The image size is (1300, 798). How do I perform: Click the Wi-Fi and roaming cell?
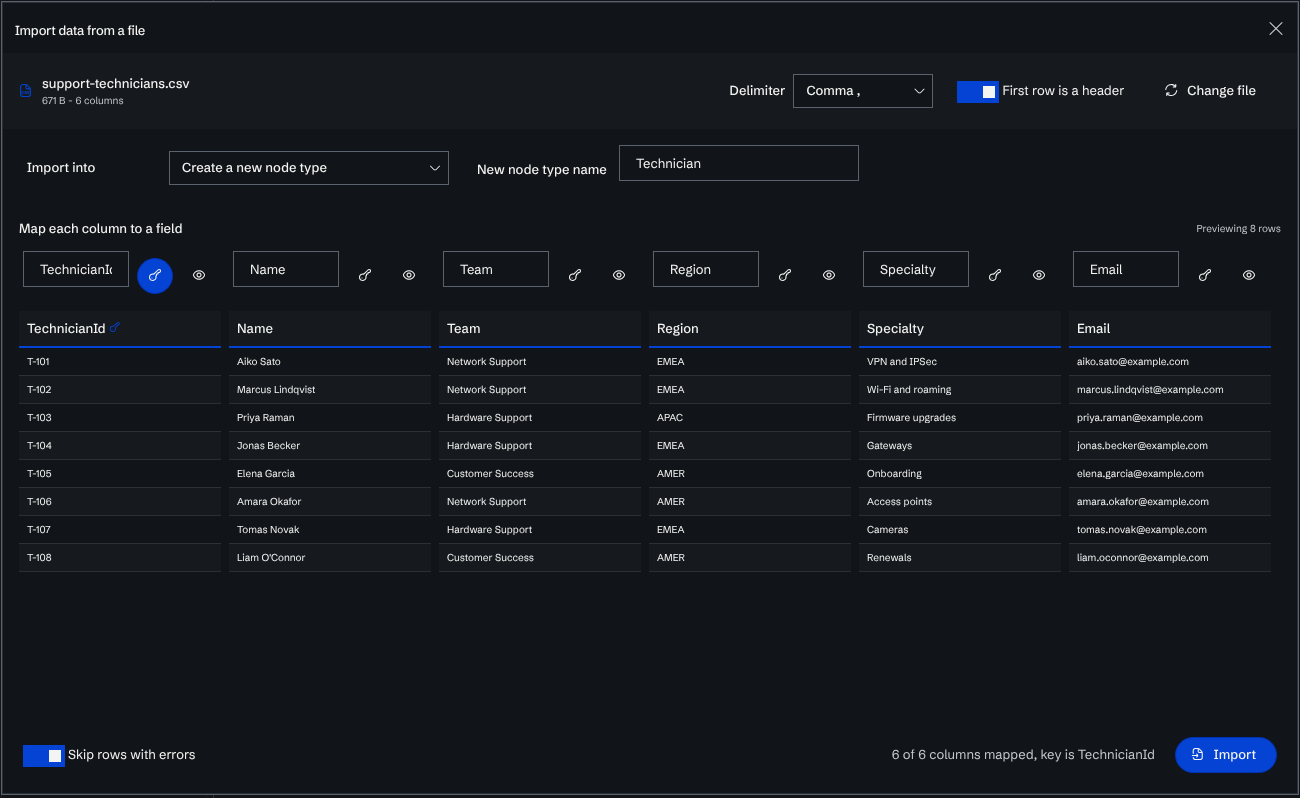point(960,390)
